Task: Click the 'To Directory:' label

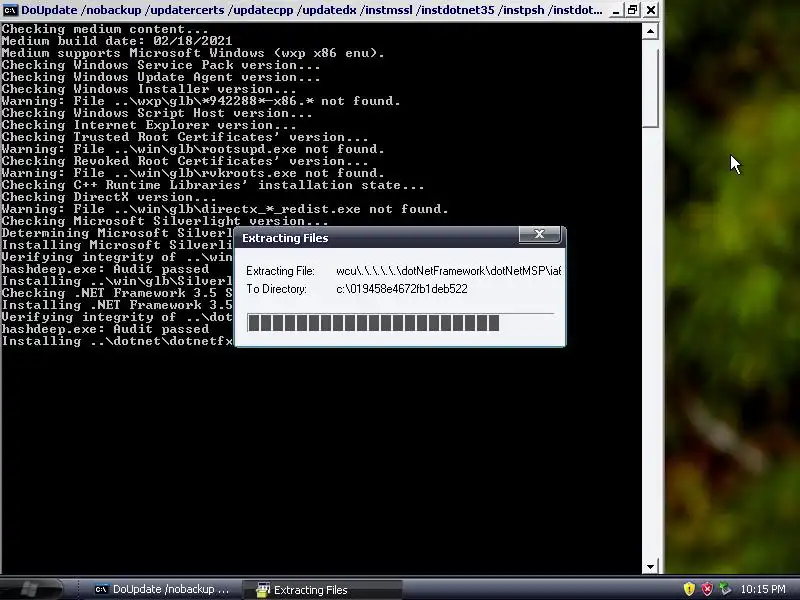Action: click(277, 289)
